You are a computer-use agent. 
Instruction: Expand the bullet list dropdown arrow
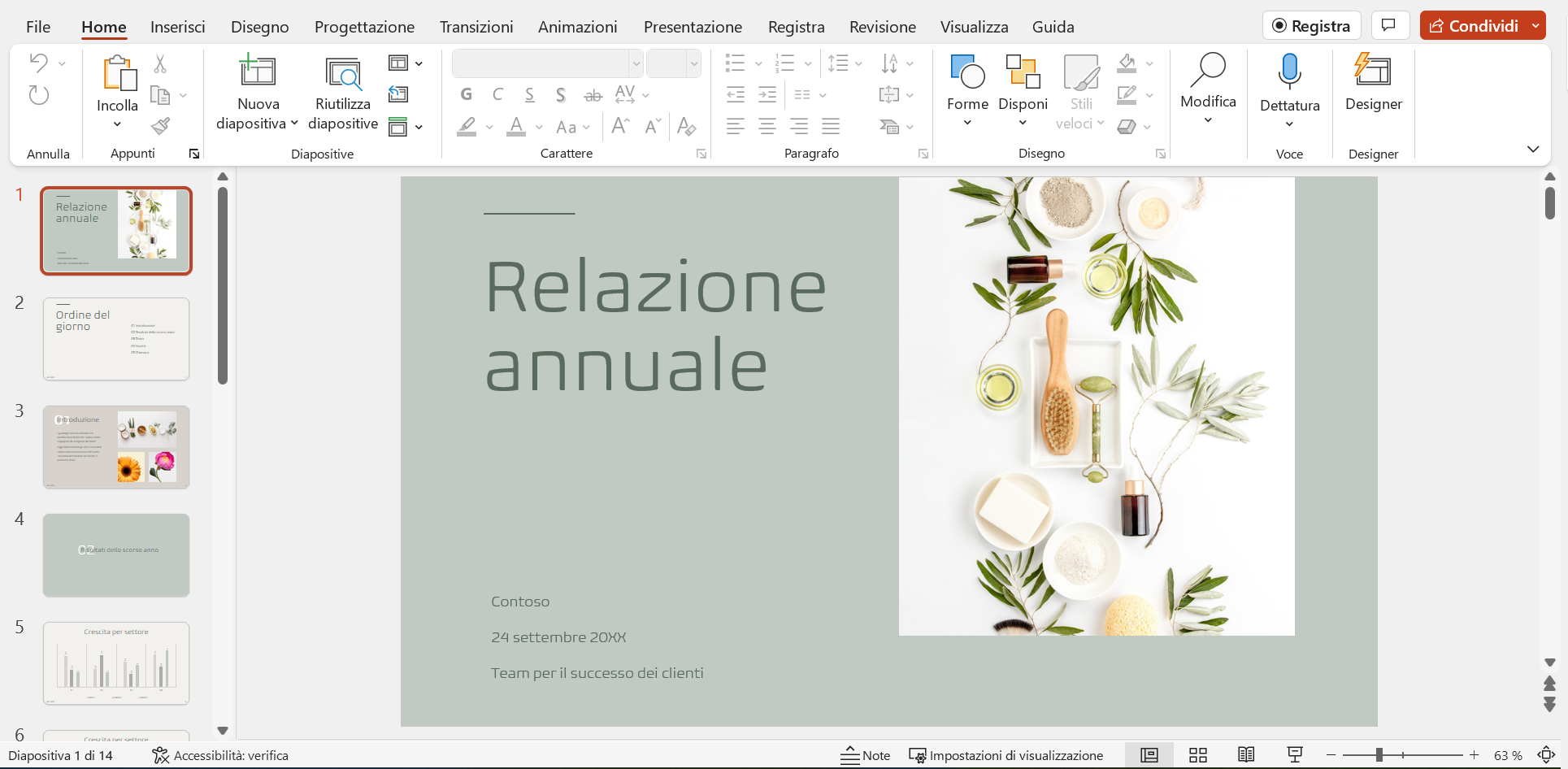coord(758,63)
